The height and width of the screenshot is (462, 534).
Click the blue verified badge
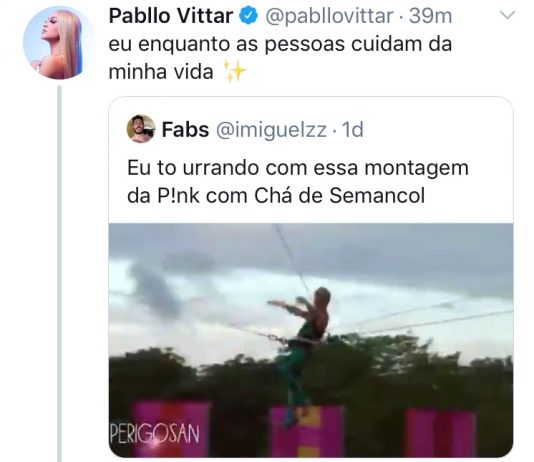(x=249, y=16)
